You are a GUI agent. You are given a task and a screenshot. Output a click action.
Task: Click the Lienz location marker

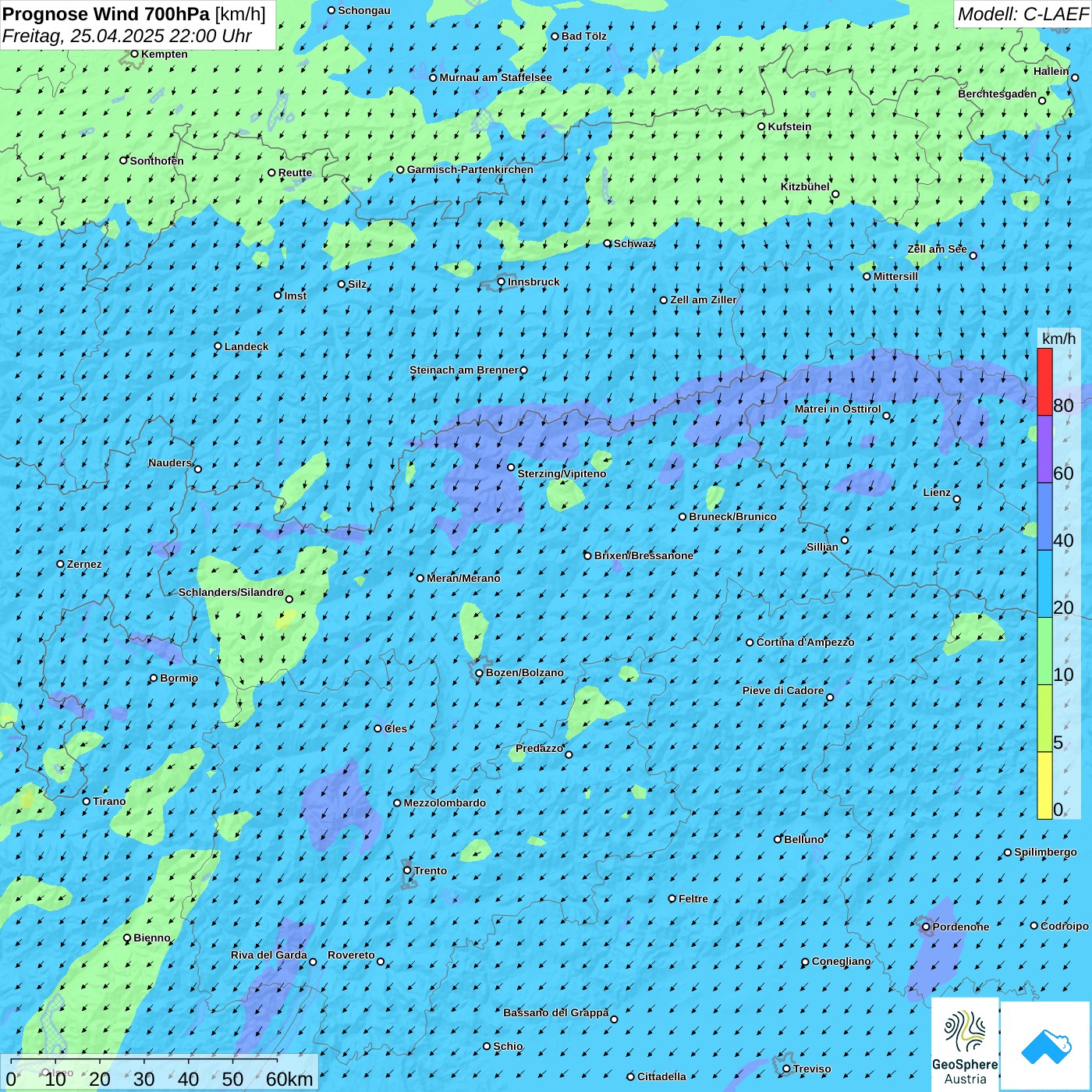957,499
